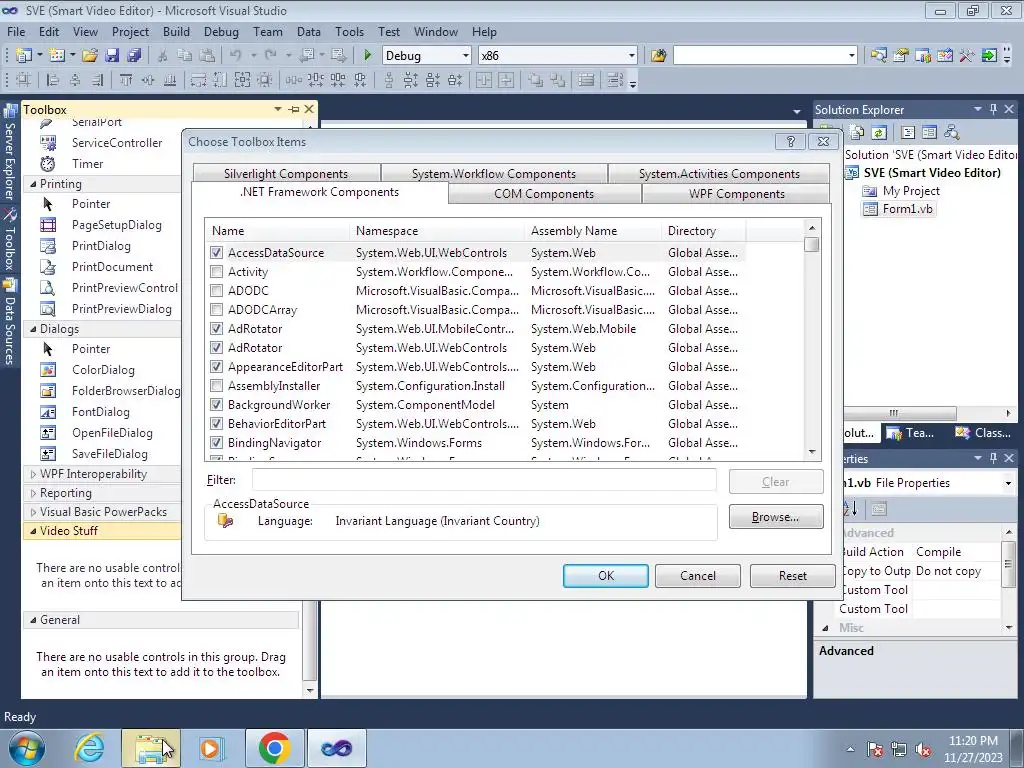This screenshot has height=768, width=1024.
Task: Open the x86 platform dropdown
Action: [631, 56]
